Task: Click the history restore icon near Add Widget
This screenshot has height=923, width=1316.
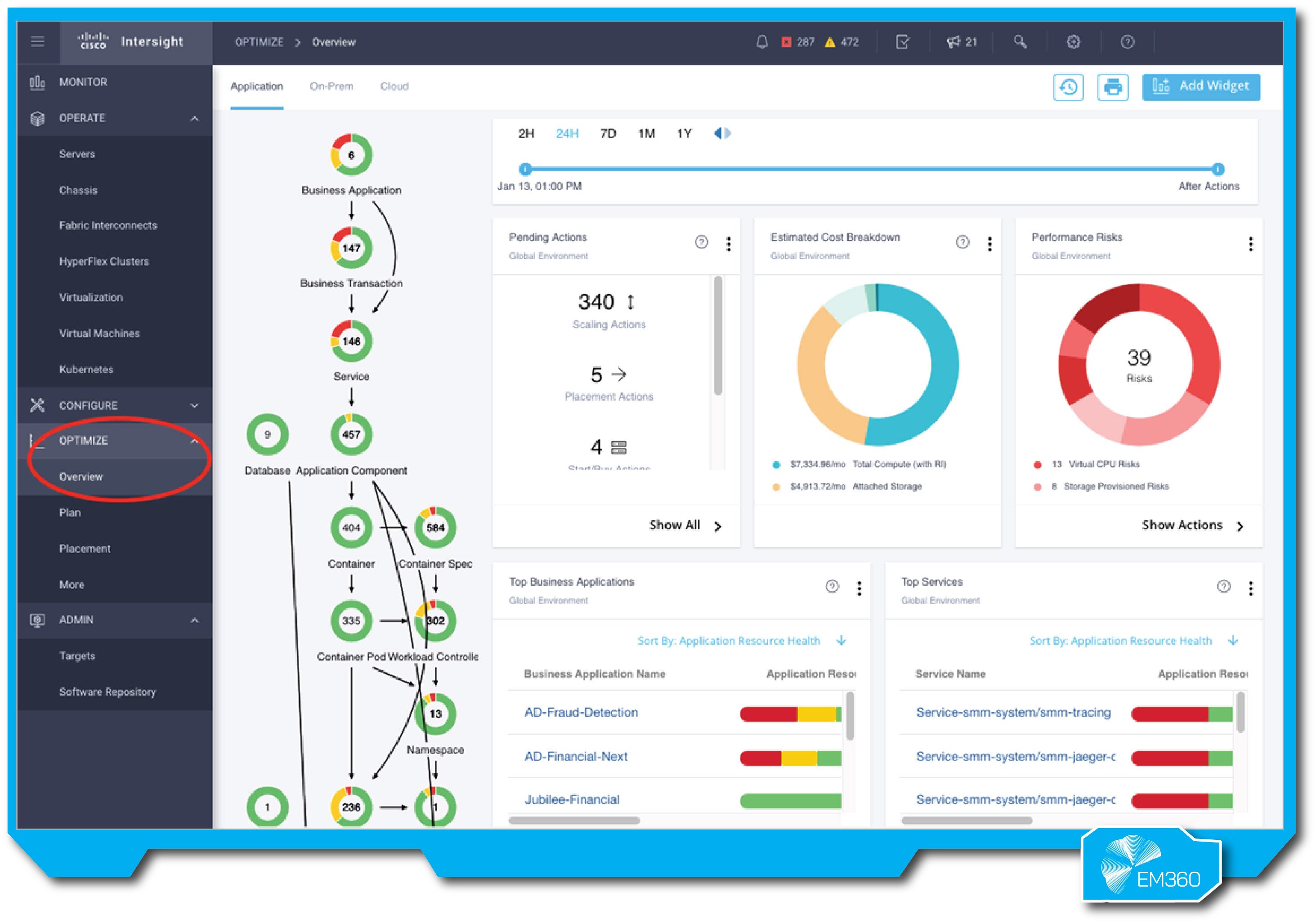Action: (x=1067, y=86)
